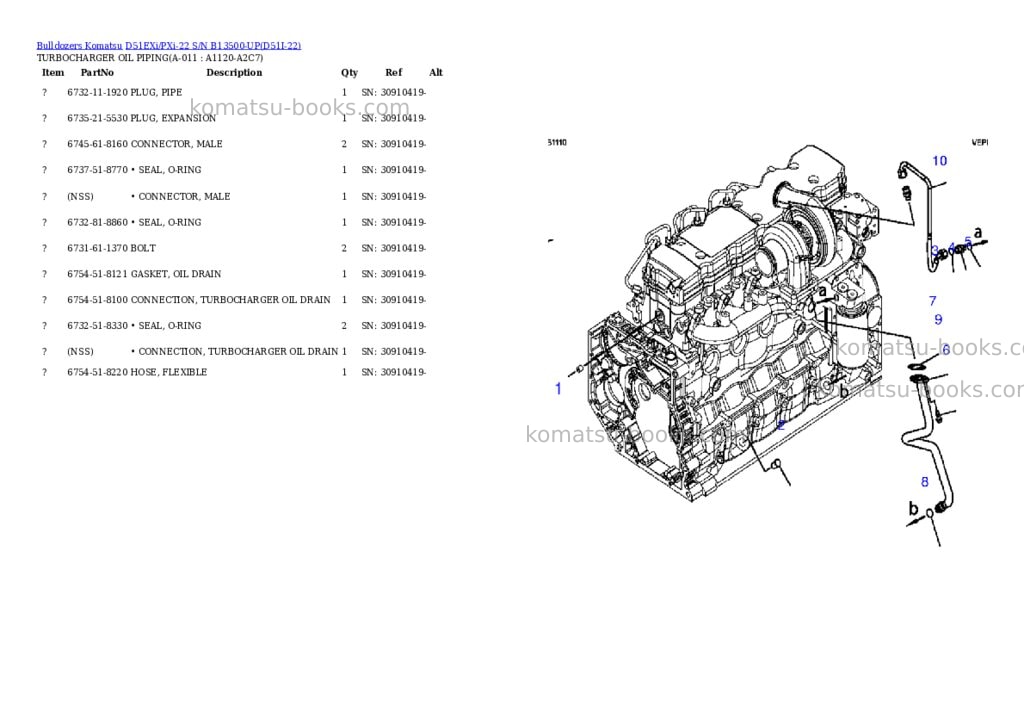Image resolution: width=1024 pixels, height=725 pixels.
Task: Click the Alt column header
Action: (436, 72)
